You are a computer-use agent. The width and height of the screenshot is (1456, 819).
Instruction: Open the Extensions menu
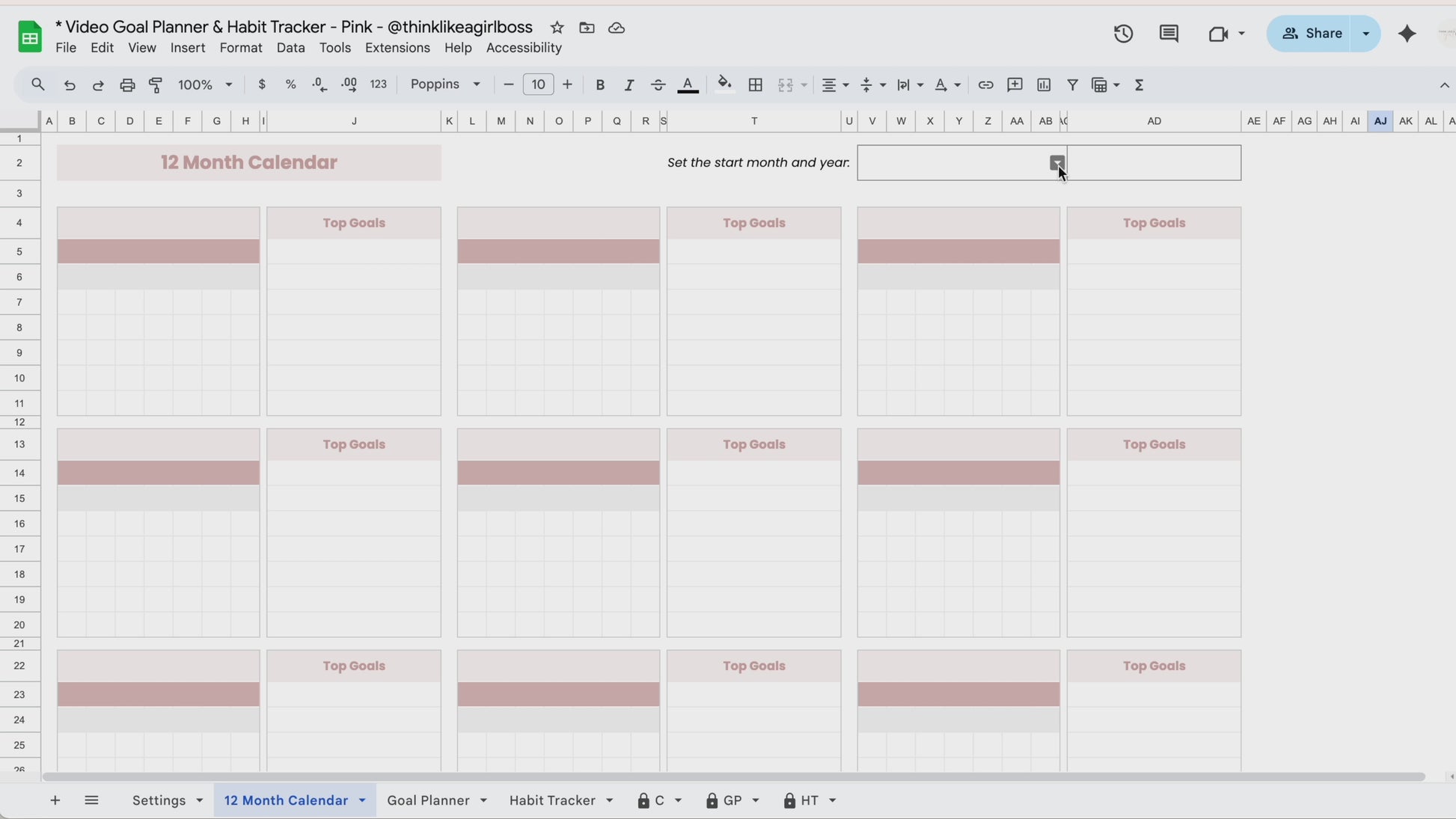397,48
